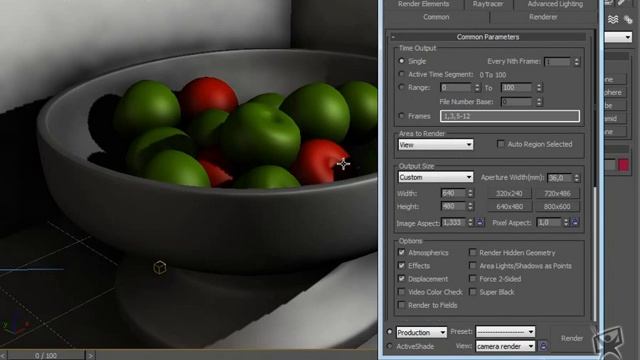Open the Space Warps category icon
The width and height of the screenshot is (640, 360).
coord(613,19)
